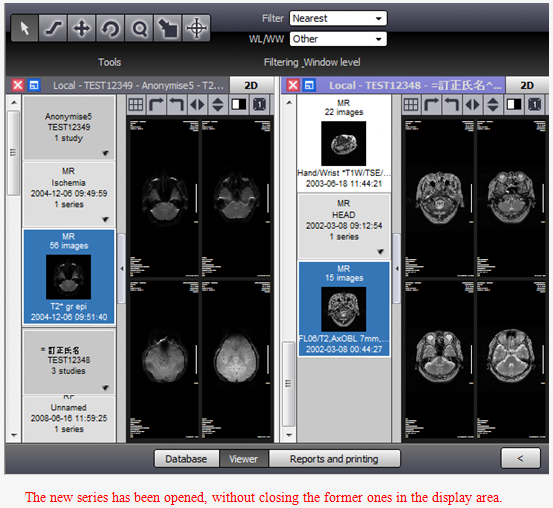The image size is (553, 508).
Task: Toggle invert colors in right viewer
Action: [514, 104]
